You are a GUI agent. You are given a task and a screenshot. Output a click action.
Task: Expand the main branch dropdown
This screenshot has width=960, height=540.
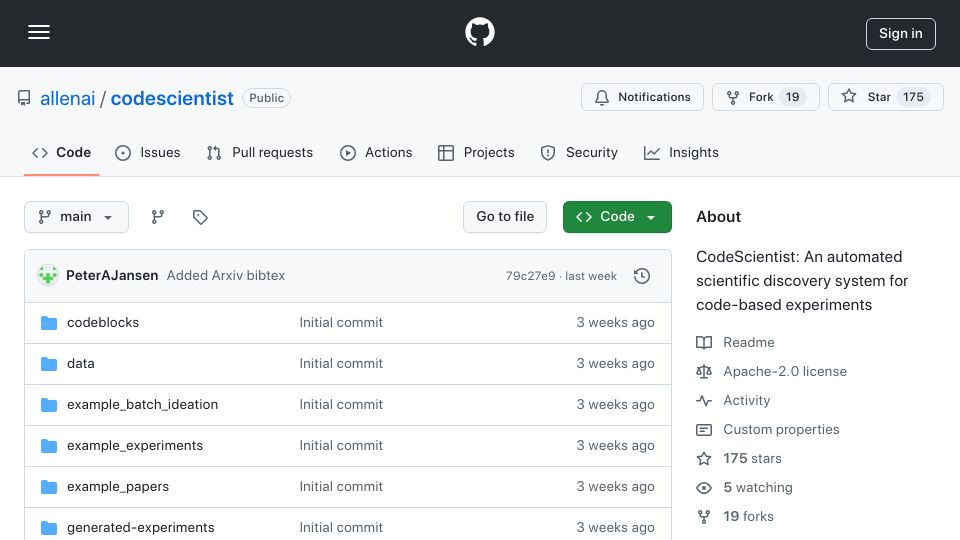click(77, 217)
